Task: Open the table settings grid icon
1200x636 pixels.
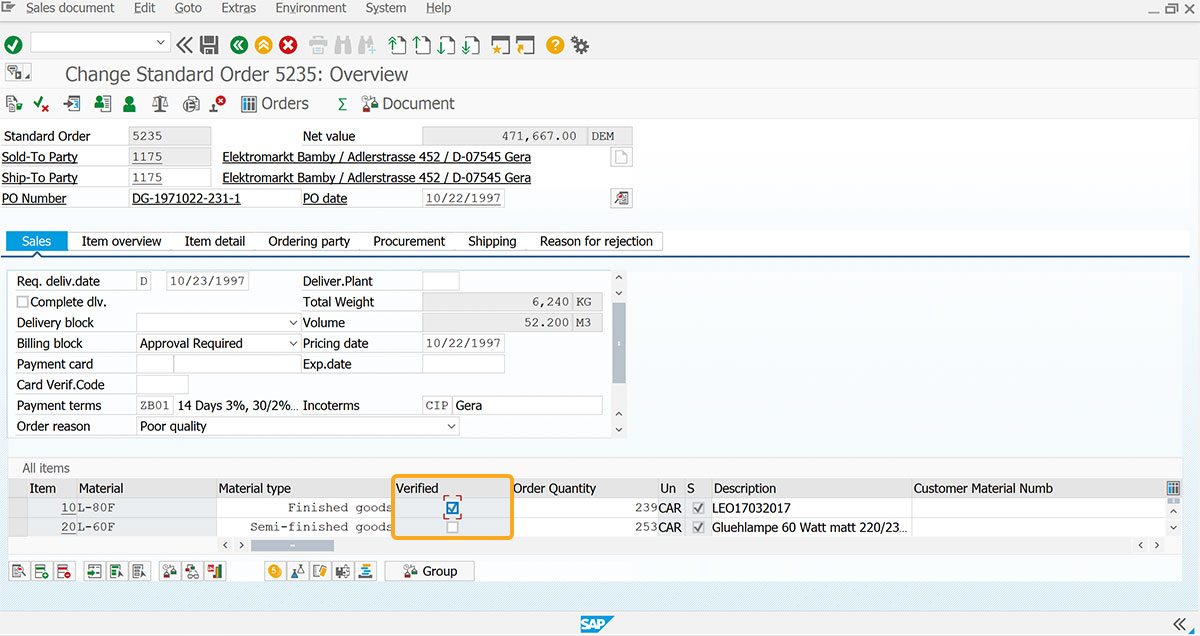Action: tap(1173, 488)
